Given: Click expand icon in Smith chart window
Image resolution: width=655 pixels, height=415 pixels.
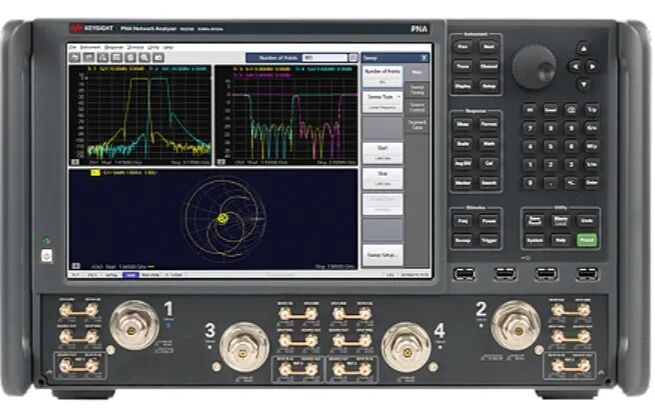Looking at the screenshot, I should coord(76,266).
